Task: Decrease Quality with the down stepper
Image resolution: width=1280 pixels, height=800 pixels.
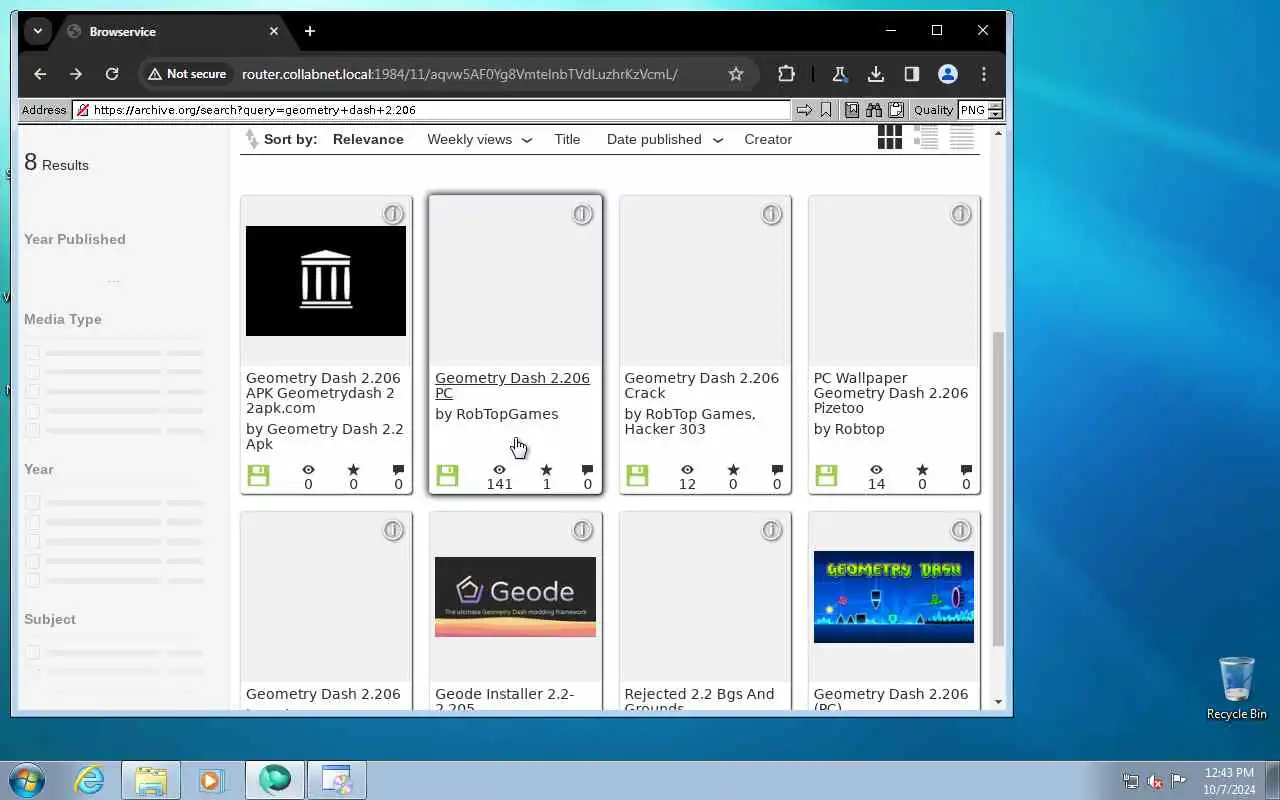Action: click(995, 115)
